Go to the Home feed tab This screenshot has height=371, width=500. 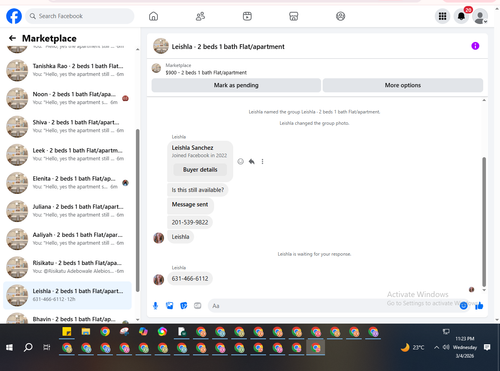[x=153, y=16]
